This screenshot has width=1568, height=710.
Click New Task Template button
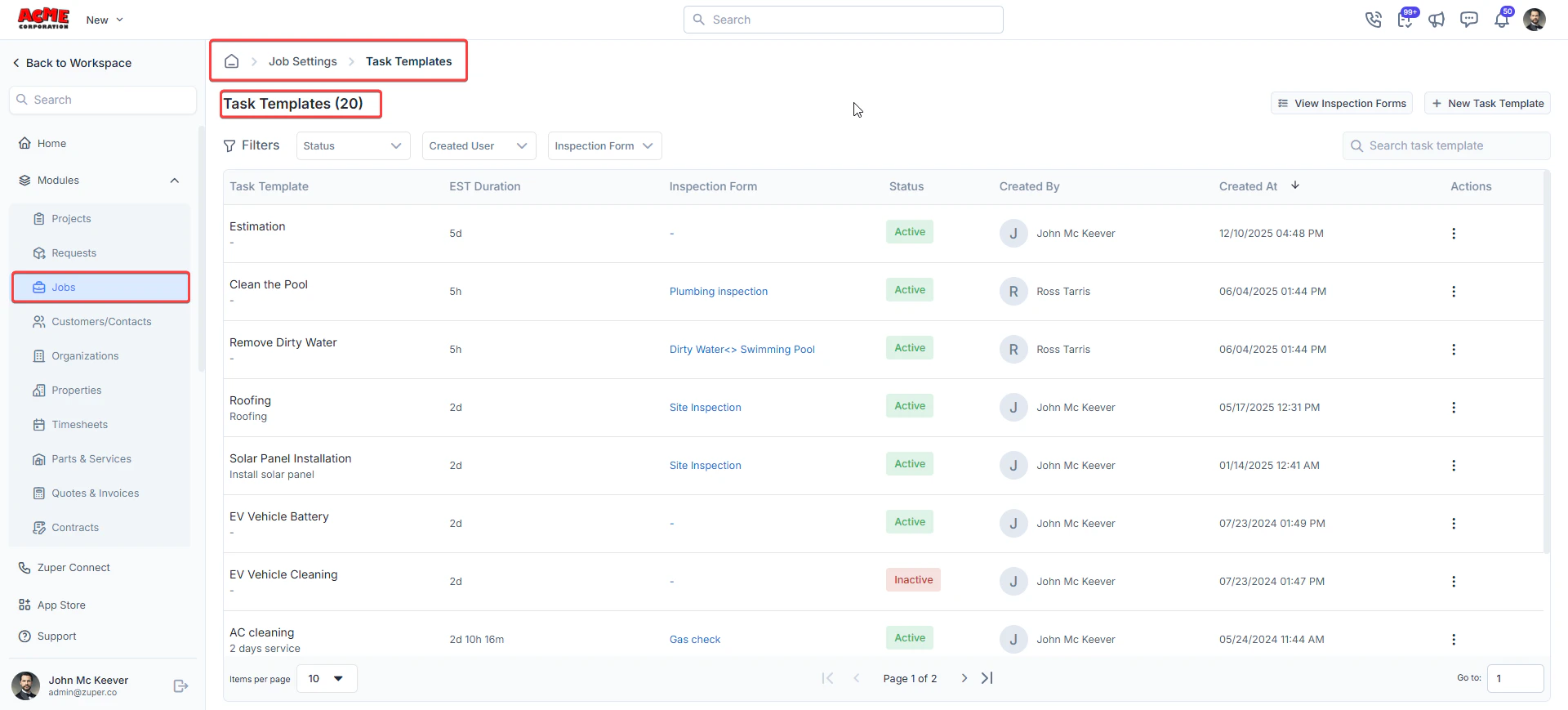(1487, 104)
